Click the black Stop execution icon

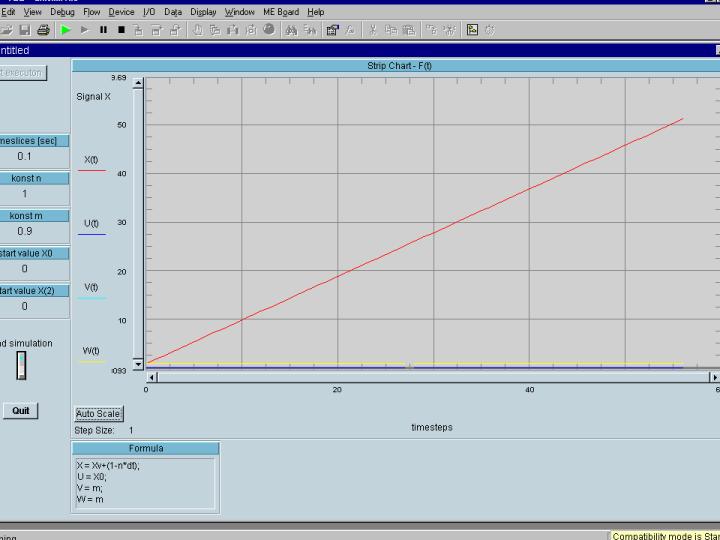[x=121, y=30]
